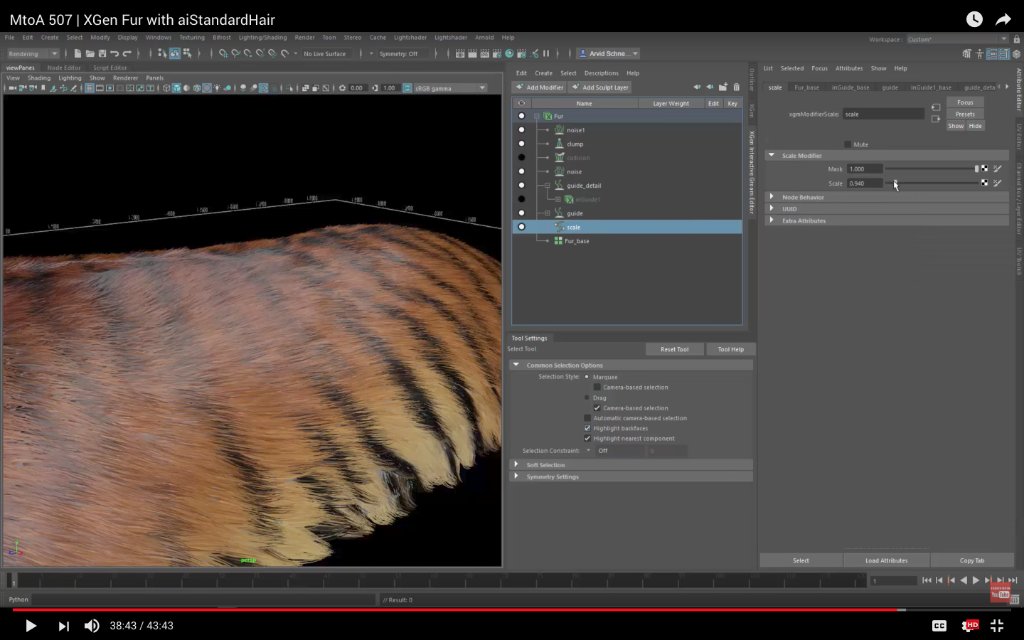
Task: Uncheck Highlight backfaces option
Action: (x=587, y=428)
